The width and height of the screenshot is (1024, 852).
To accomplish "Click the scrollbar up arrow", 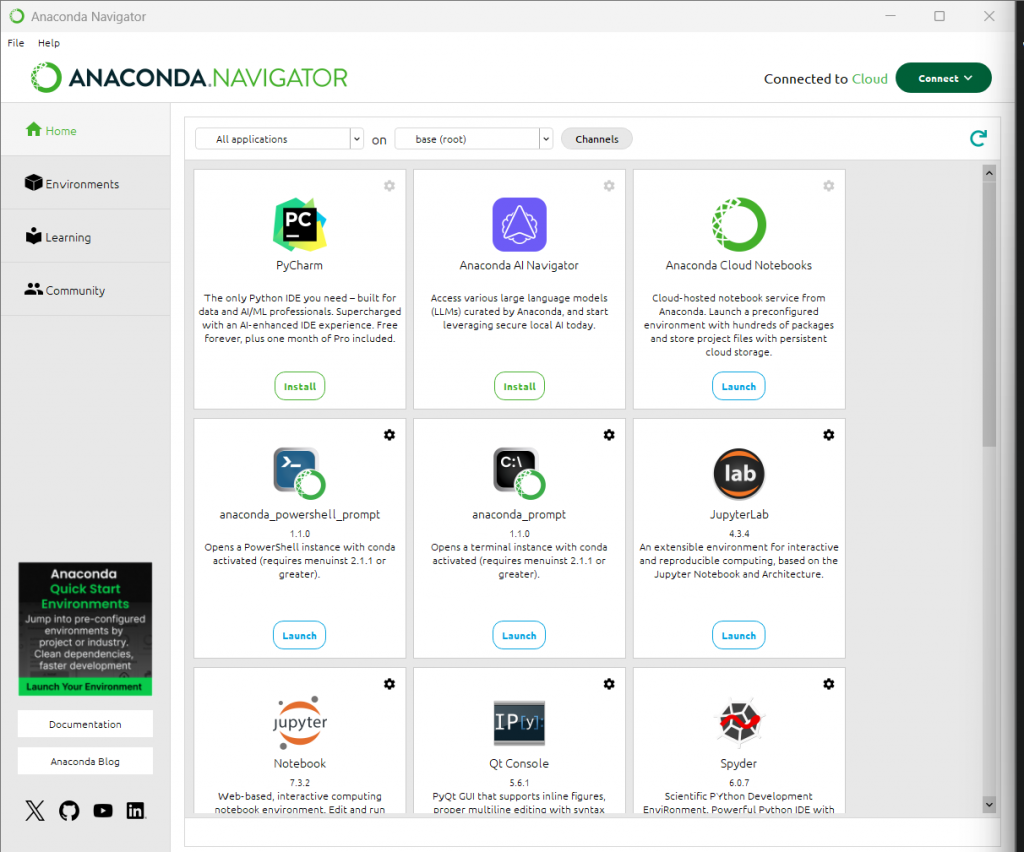I will 989,173.
